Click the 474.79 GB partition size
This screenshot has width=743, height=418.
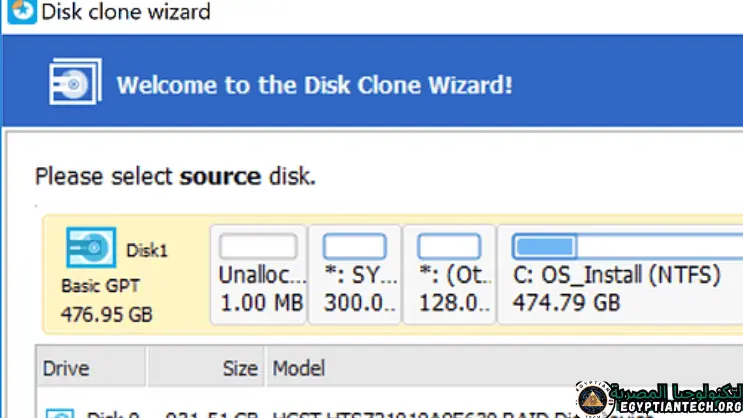[566, 301]
